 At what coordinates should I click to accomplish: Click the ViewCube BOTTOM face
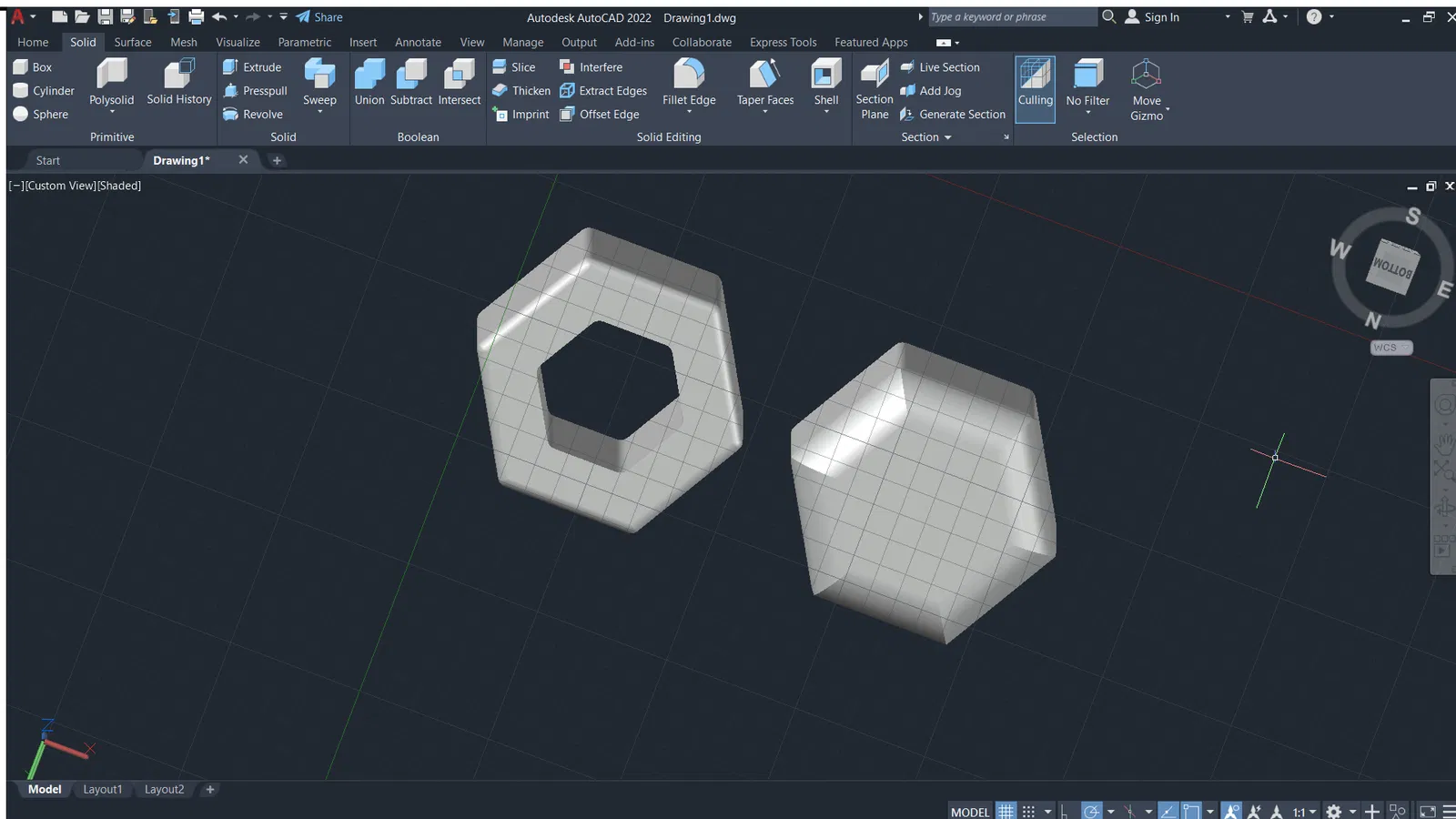1393,267
